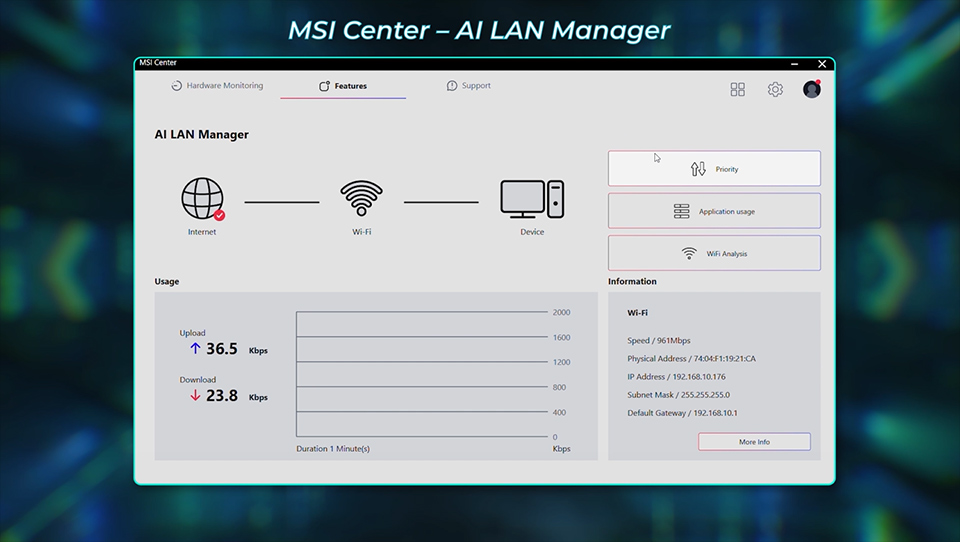Close the MSI Center window
The image size is (960, 542).
click(x=822, y=63)
